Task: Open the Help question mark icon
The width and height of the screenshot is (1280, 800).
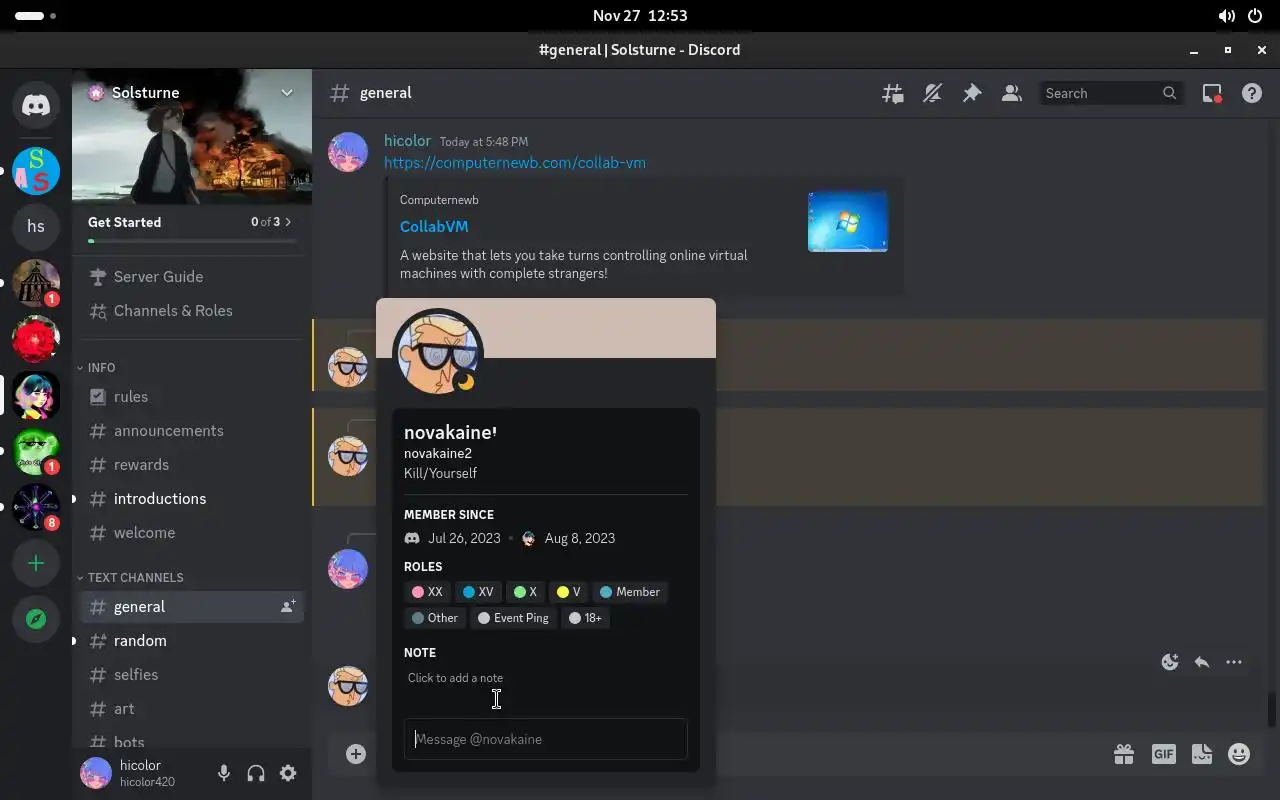Action: (1252, 93)
